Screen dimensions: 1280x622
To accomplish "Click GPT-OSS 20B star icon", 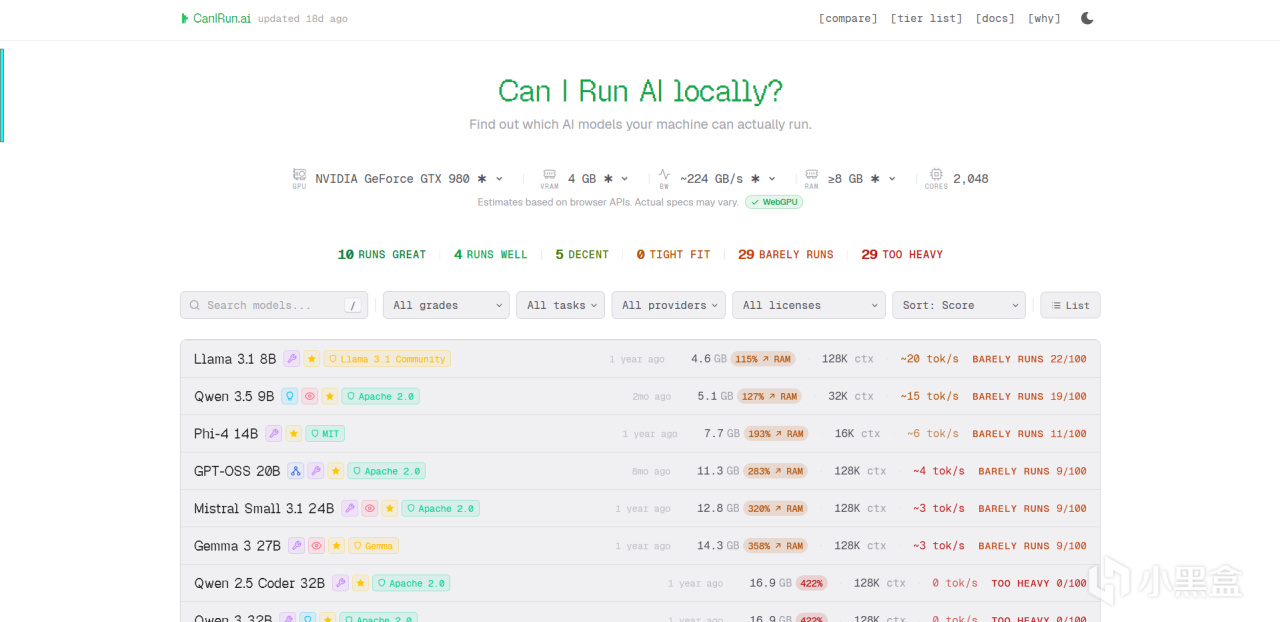I will point(336,471).
